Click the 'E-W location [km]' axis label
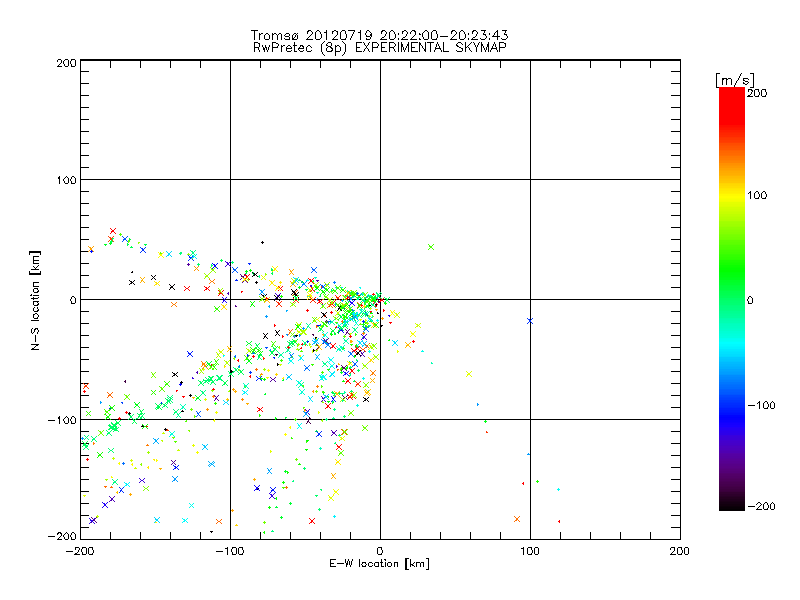Viewport: 800px width, 600px height. (379, 563)
